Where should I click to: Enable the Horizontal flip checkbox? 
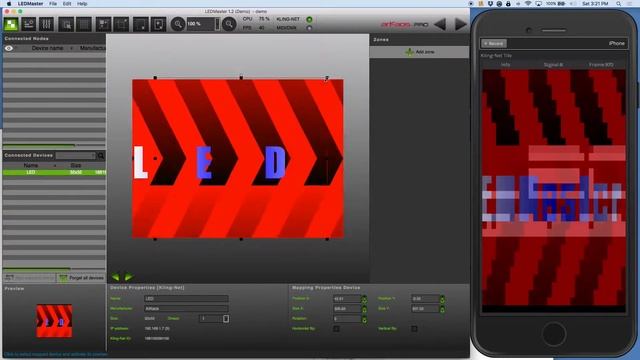(x=336, y=329)
